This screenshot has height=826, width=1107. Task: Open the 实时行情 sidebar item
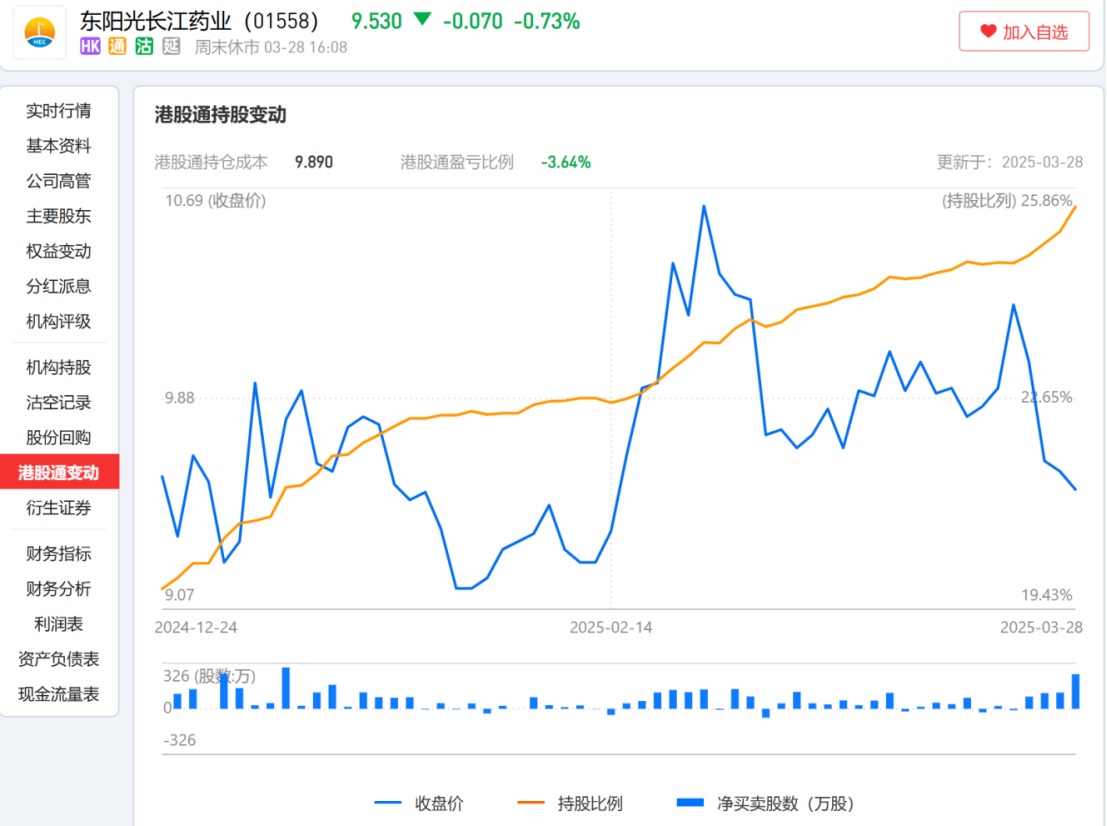(x=59, y=111)
